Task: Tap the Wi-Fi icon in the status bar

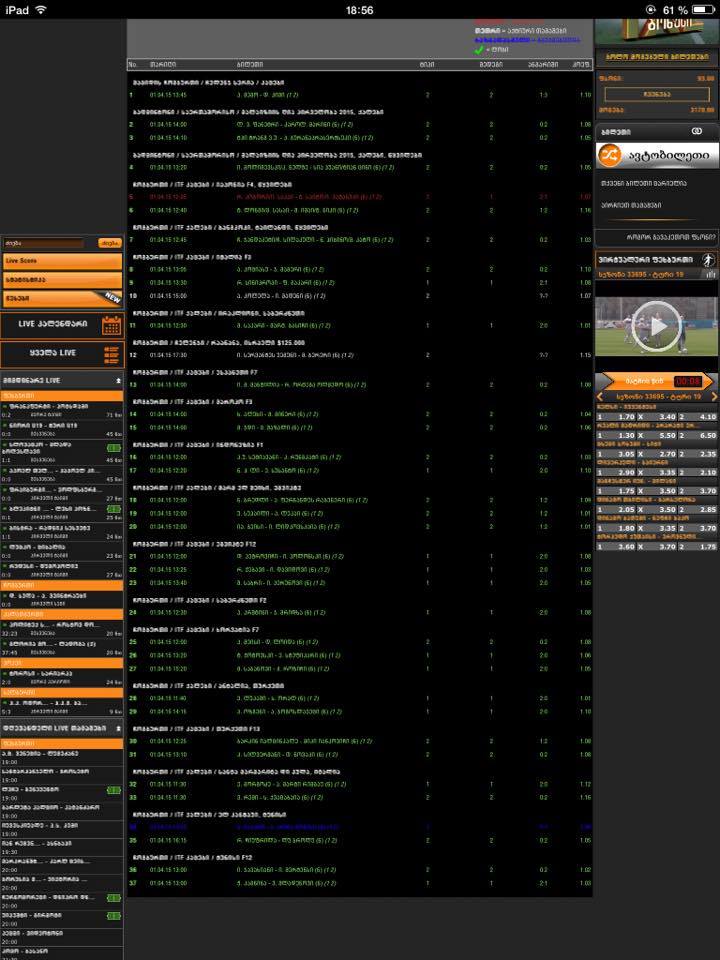Action: [41, 10]
